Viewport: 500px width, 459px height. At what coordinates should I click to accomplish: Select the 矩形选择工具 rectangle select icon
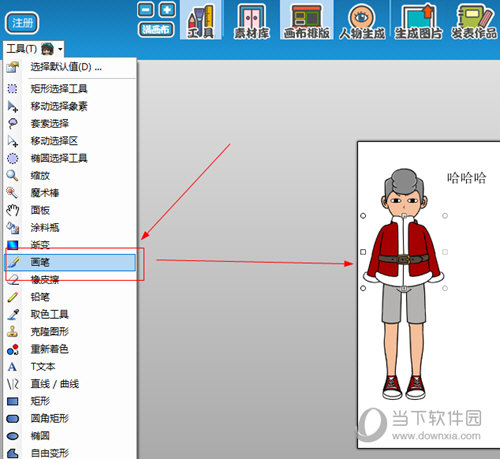click(x=13, y=89)
